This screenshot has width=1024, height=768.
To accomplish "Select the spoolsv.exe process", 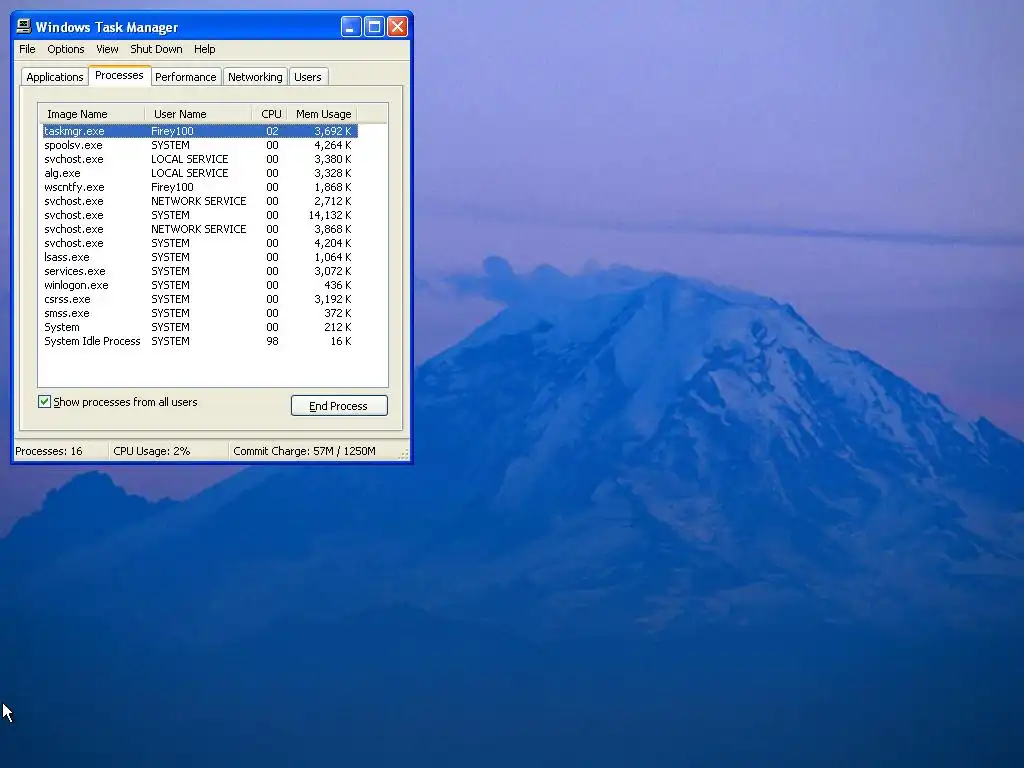I will click(199, 145).
